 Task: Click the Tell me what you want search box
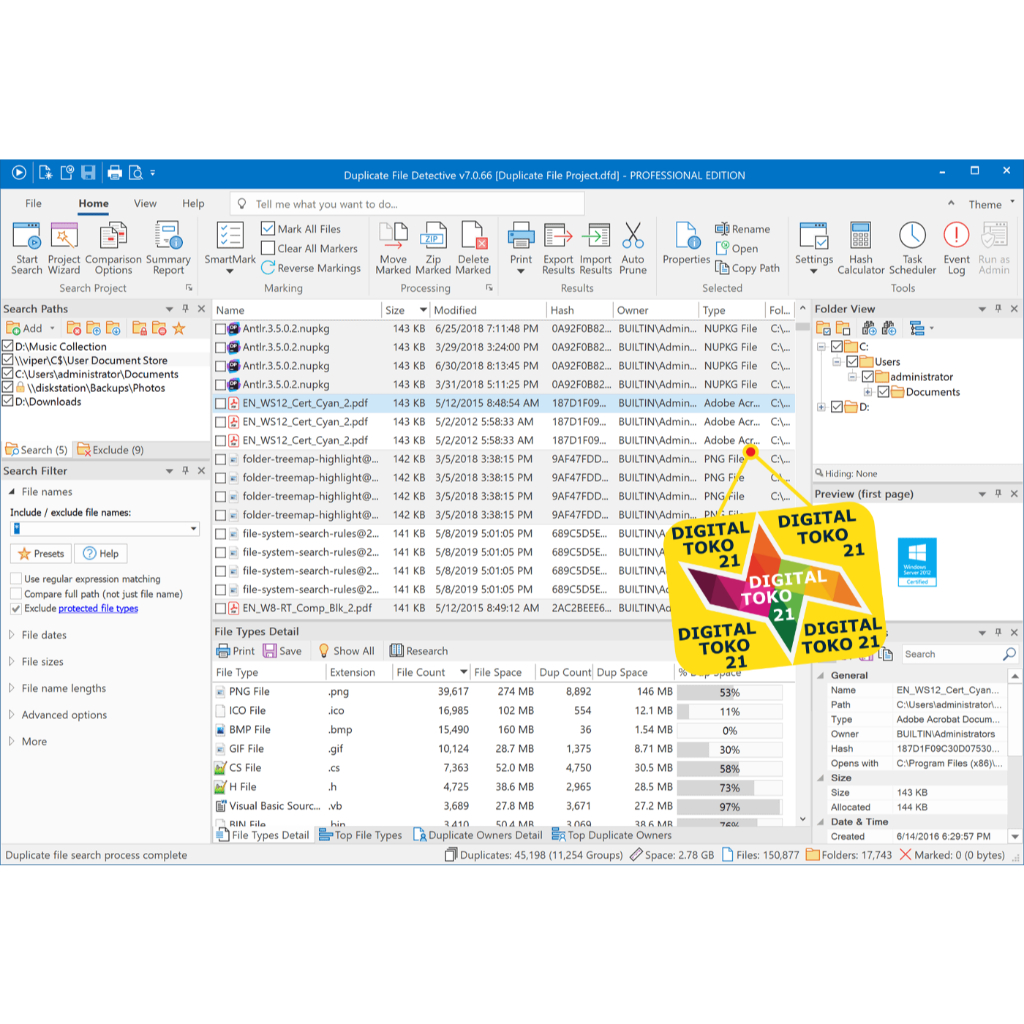407,204
